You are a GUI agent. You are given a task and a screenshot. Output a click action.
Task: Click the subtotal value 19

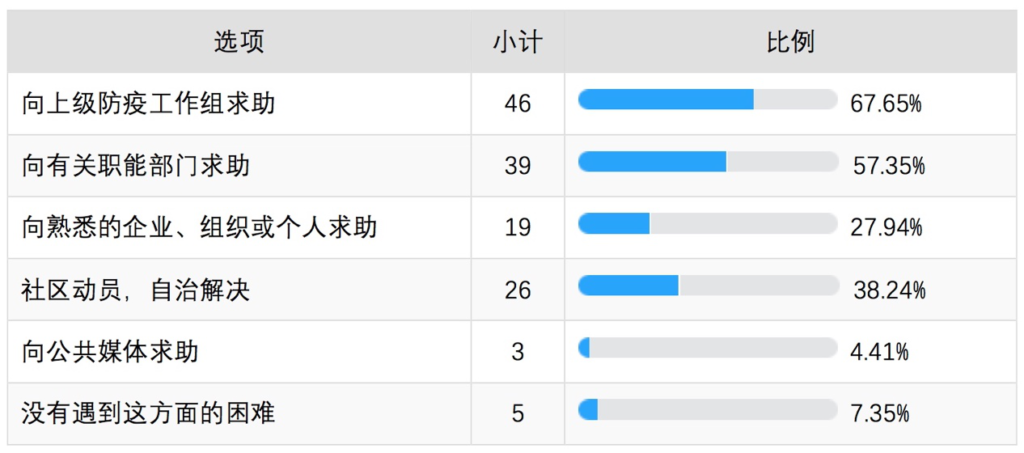[517, 228]
